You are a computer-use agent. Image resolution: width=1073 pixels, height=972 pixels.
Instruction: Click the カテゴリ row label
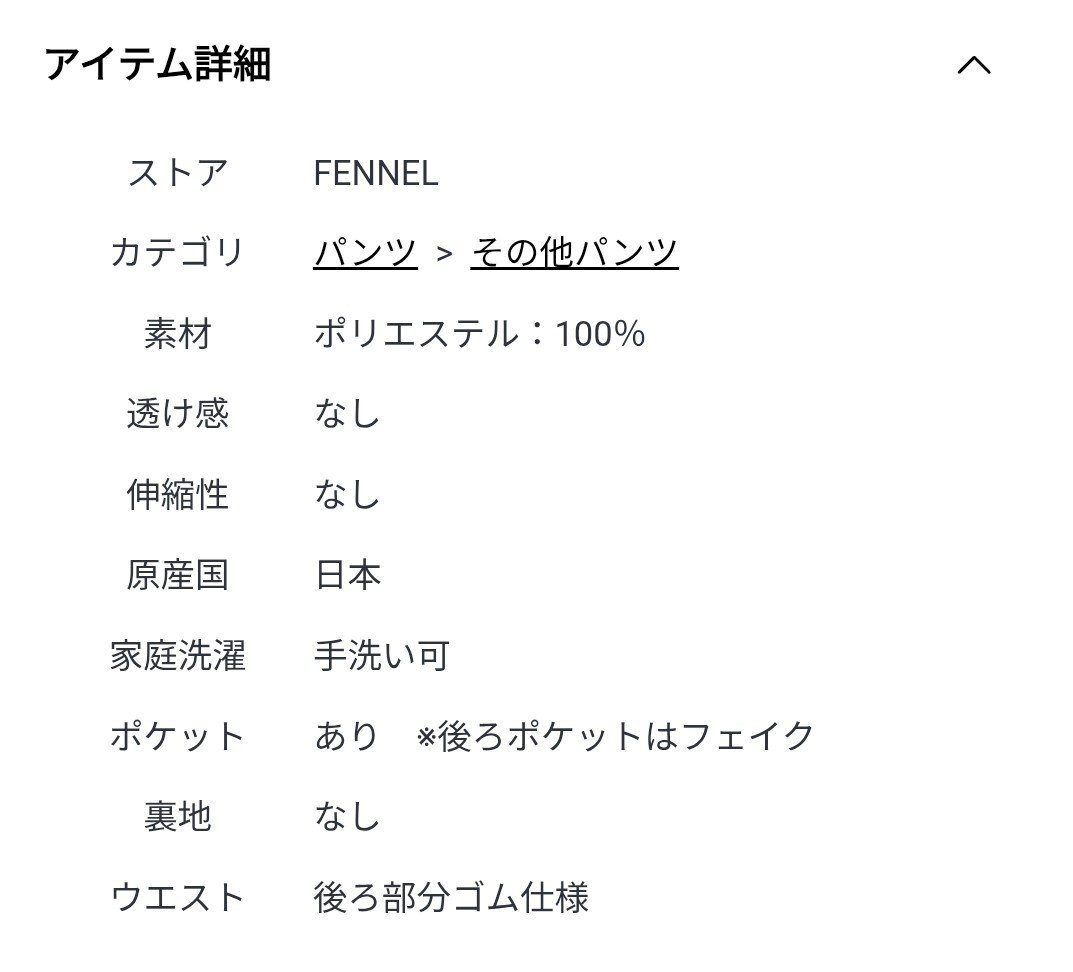[x=178, y=253]
